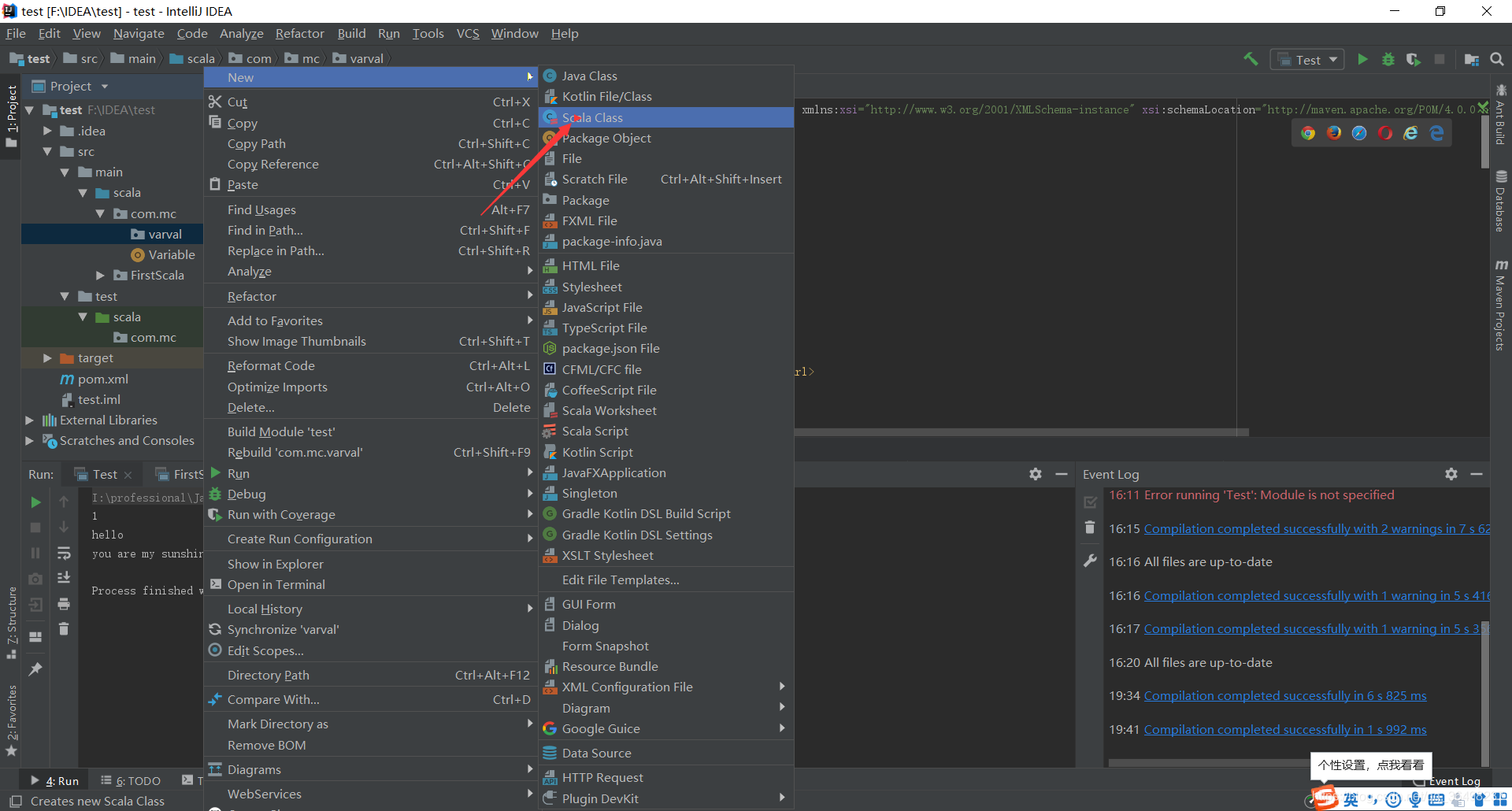Image resolution: width=1512 pixels, height=811 pixels.
Task: Click varval breadcrumb in navigation bar
Action: (358, 58)
